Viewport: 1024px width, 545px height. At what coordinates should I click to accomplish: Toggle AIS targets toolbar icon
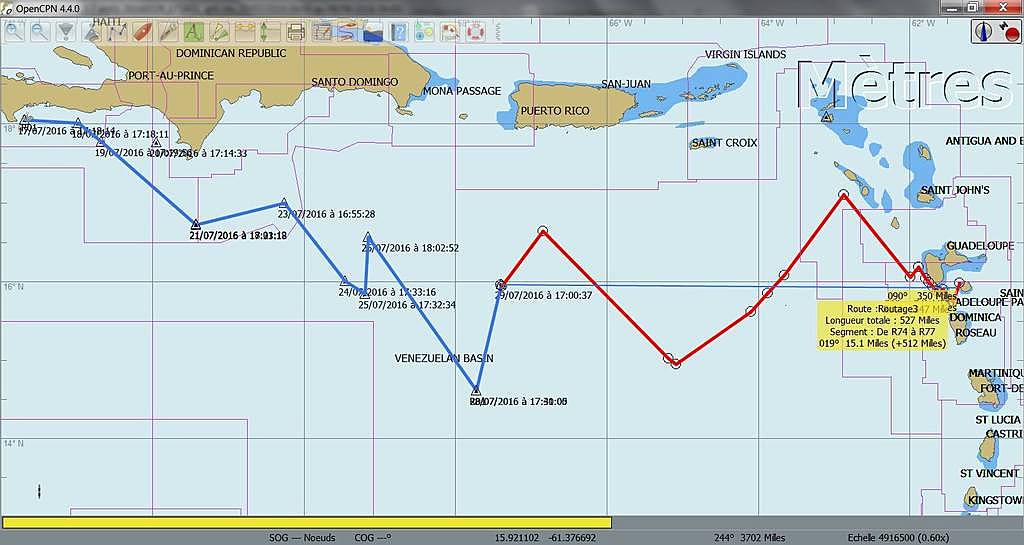[219, 31]
